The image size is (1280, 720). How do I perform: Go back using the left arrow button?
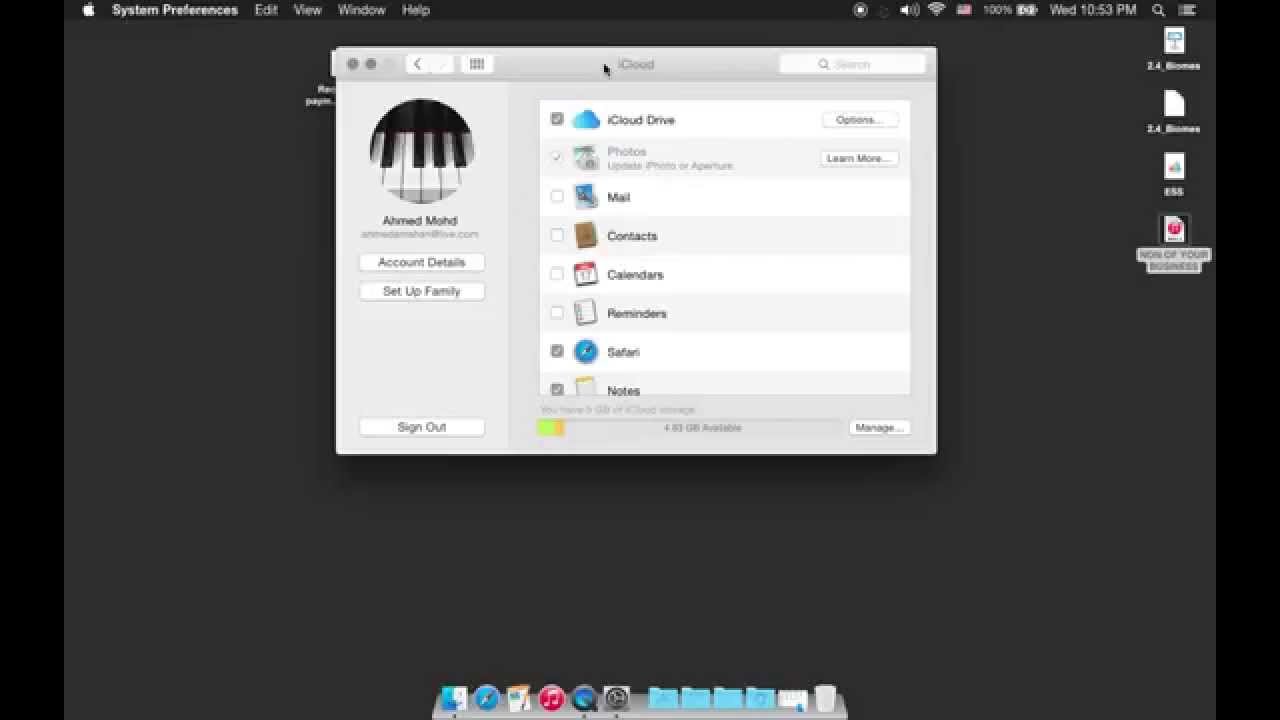[x=418, y=64]
